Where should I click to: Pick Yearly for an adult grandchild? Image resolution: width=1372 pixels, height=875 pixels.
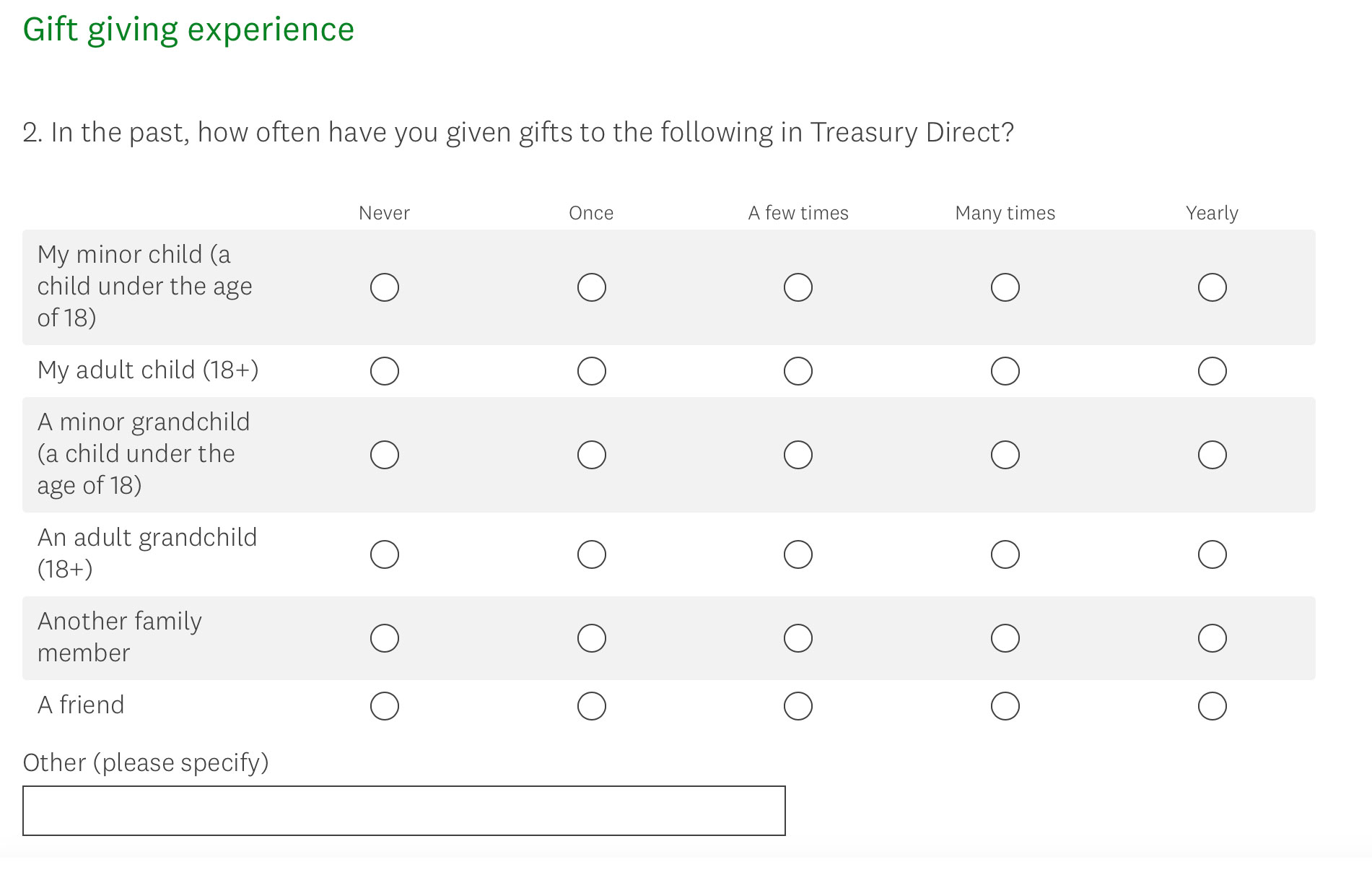tap(1212, 554)
